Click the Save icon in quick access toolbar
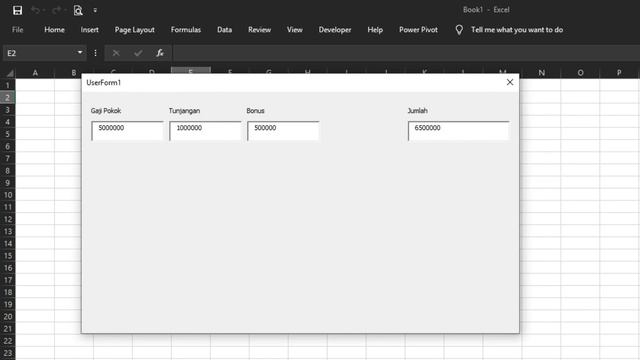 (17, 10)
